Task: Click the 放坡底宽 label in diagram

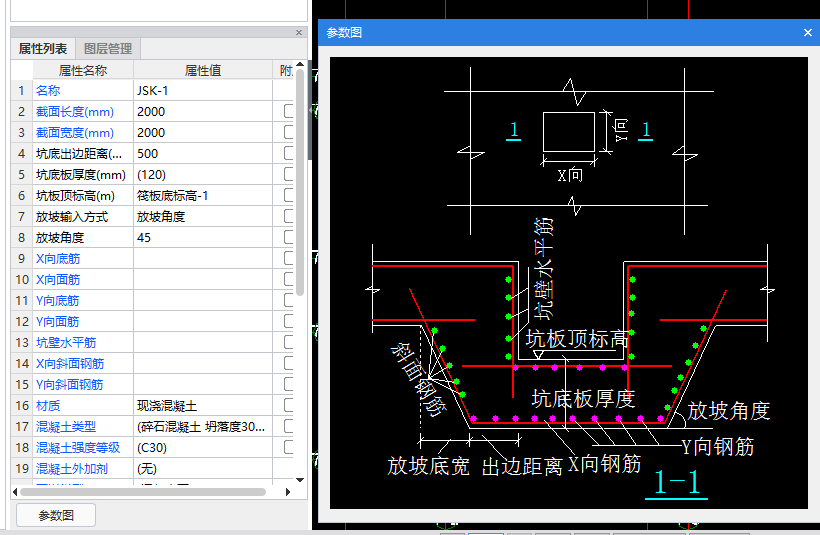Action: [x=428, y=465]
